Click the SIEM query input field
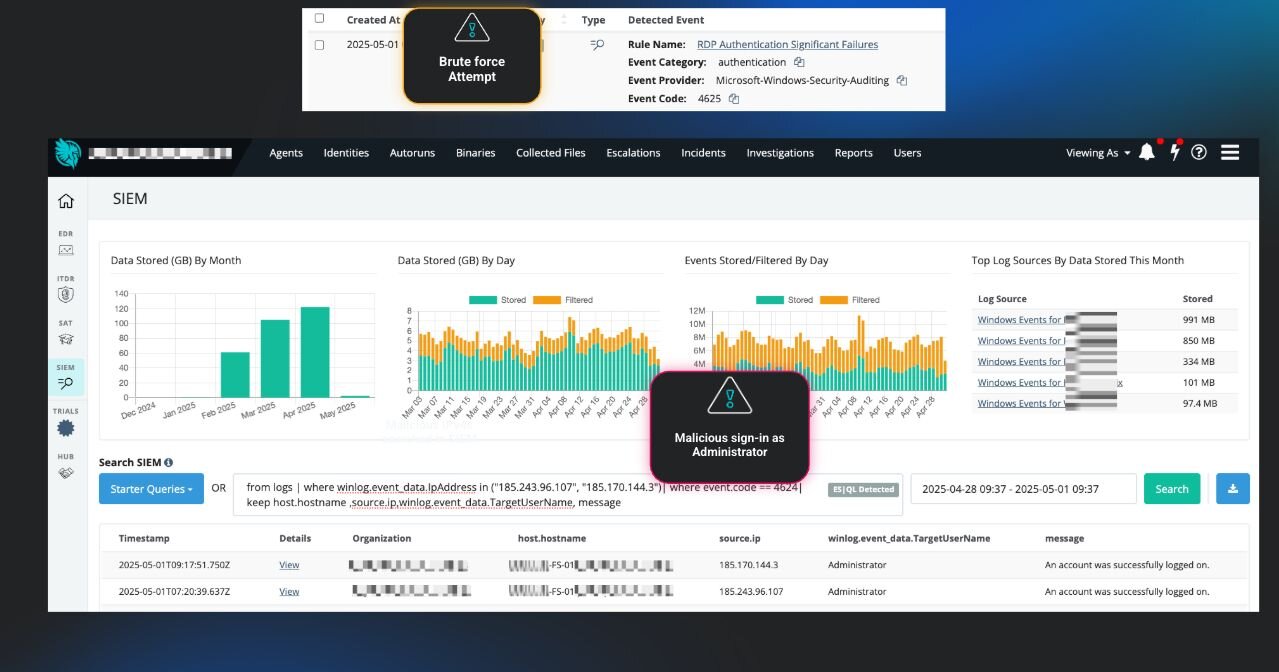1279x672 pixels. pyautogui.click(x=568, y=495)
